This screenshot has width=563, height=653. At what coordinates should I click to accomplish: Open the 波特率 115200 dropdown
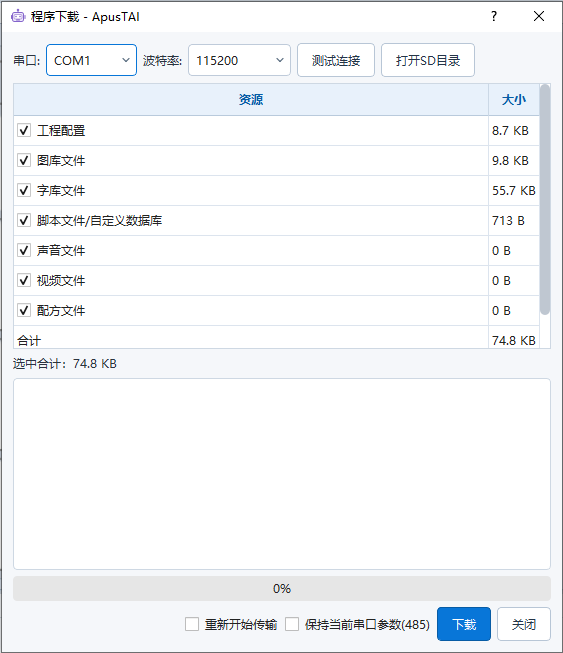239,60
